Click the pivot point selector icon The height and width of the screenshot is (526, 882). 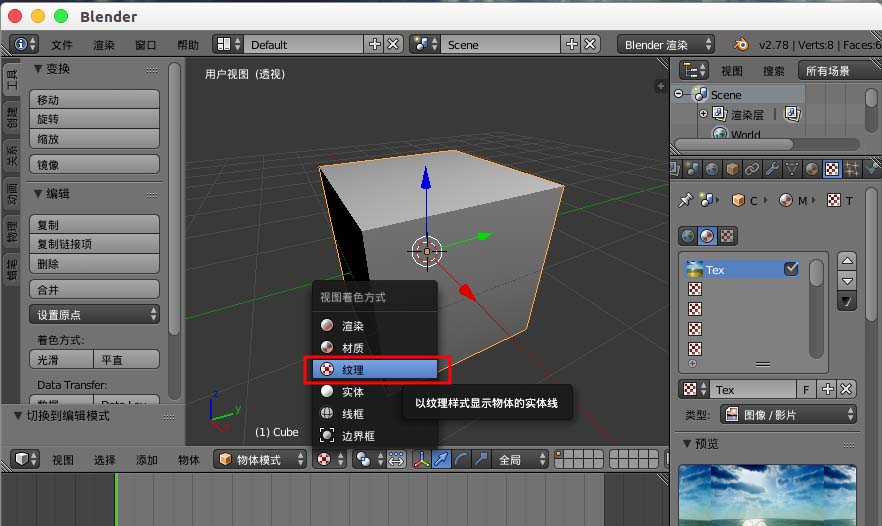[x=369, y=460]
